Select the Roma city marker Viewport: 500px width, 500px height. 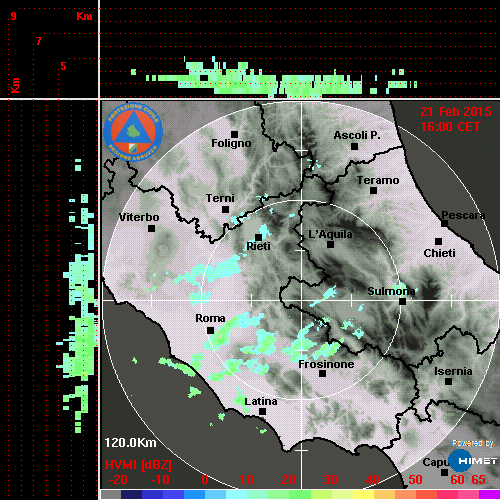pyautogui.click(x=210, y=330)
